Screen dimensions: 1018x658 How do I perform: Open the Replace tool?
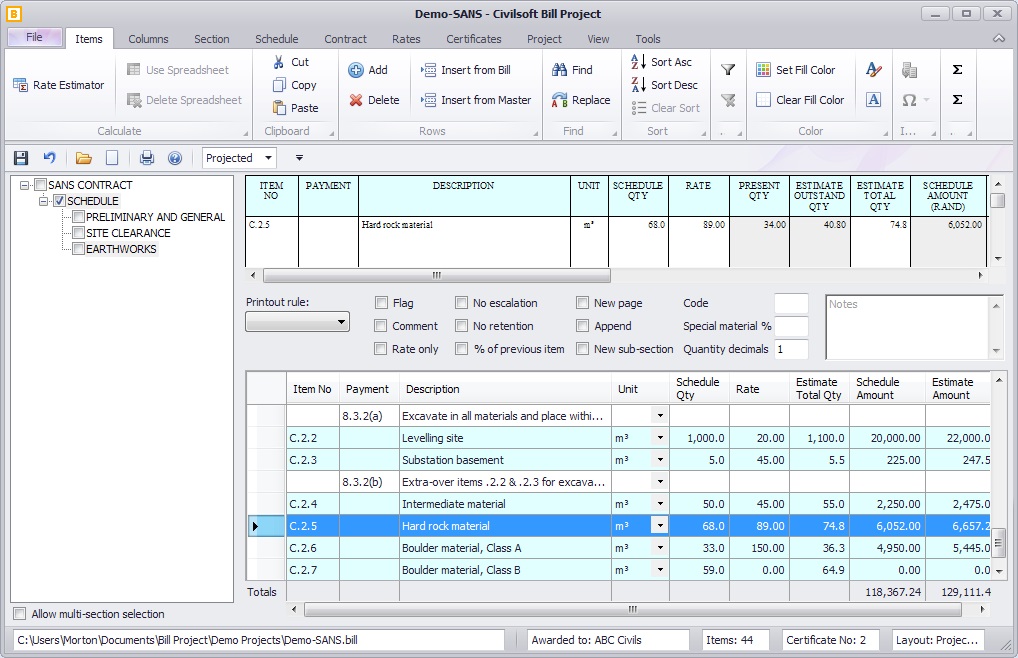click(581, 100)
